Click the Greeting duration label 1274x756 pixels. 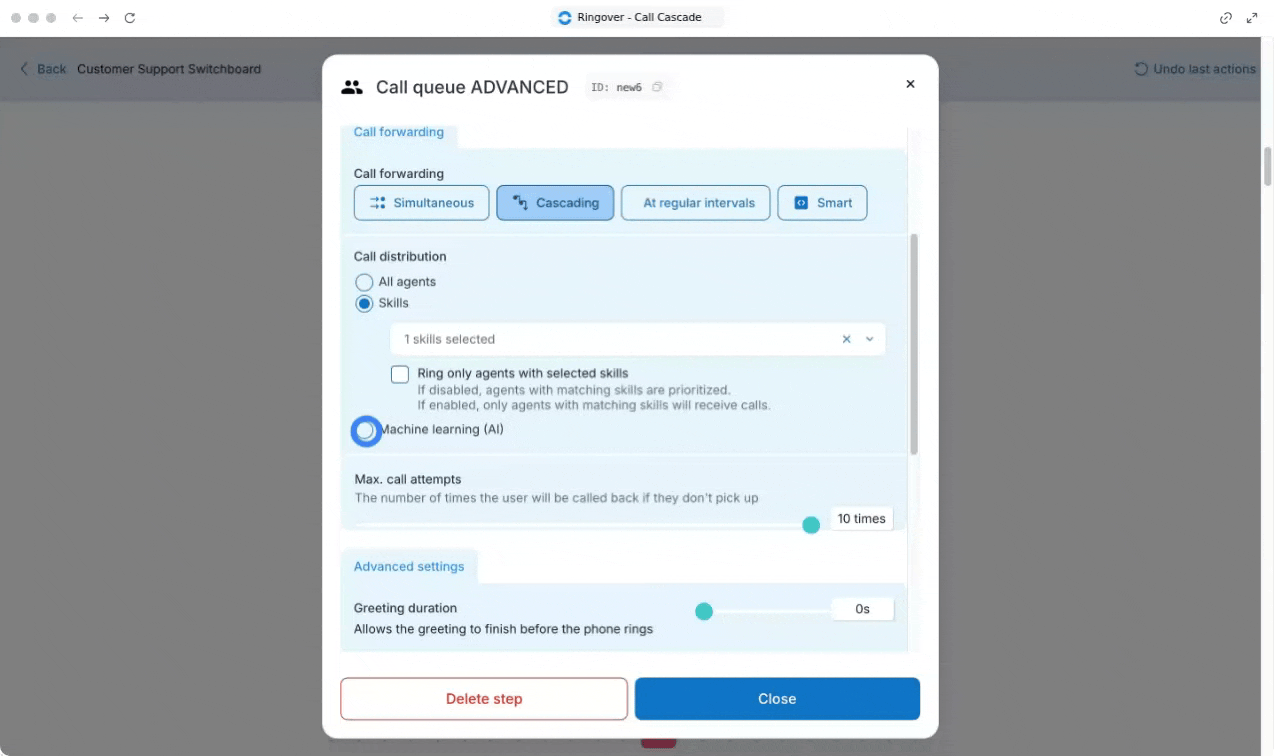tap(405, 608)
